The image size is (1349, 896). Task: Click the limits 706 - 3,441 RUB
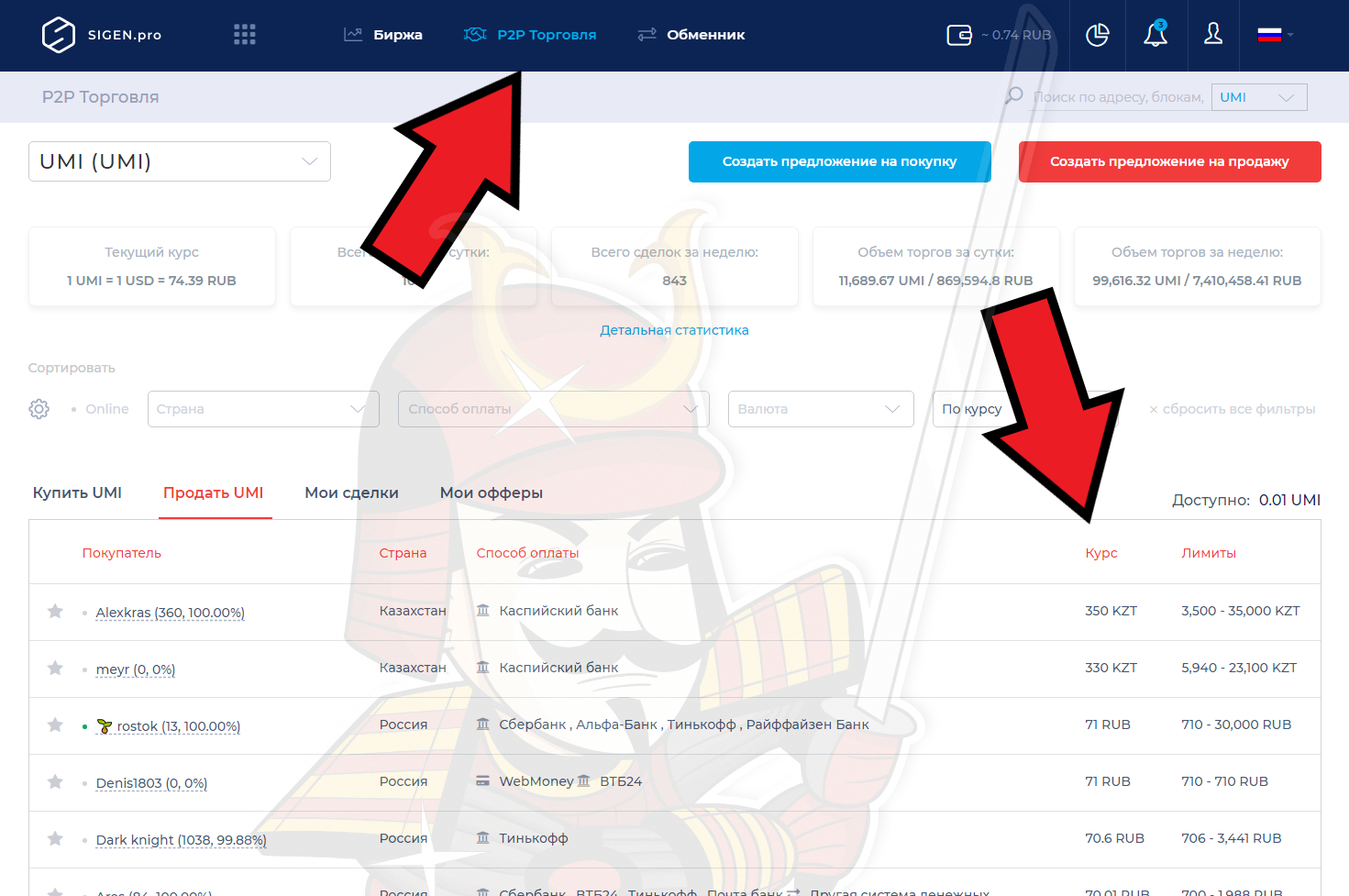[x=1231, y=838]
